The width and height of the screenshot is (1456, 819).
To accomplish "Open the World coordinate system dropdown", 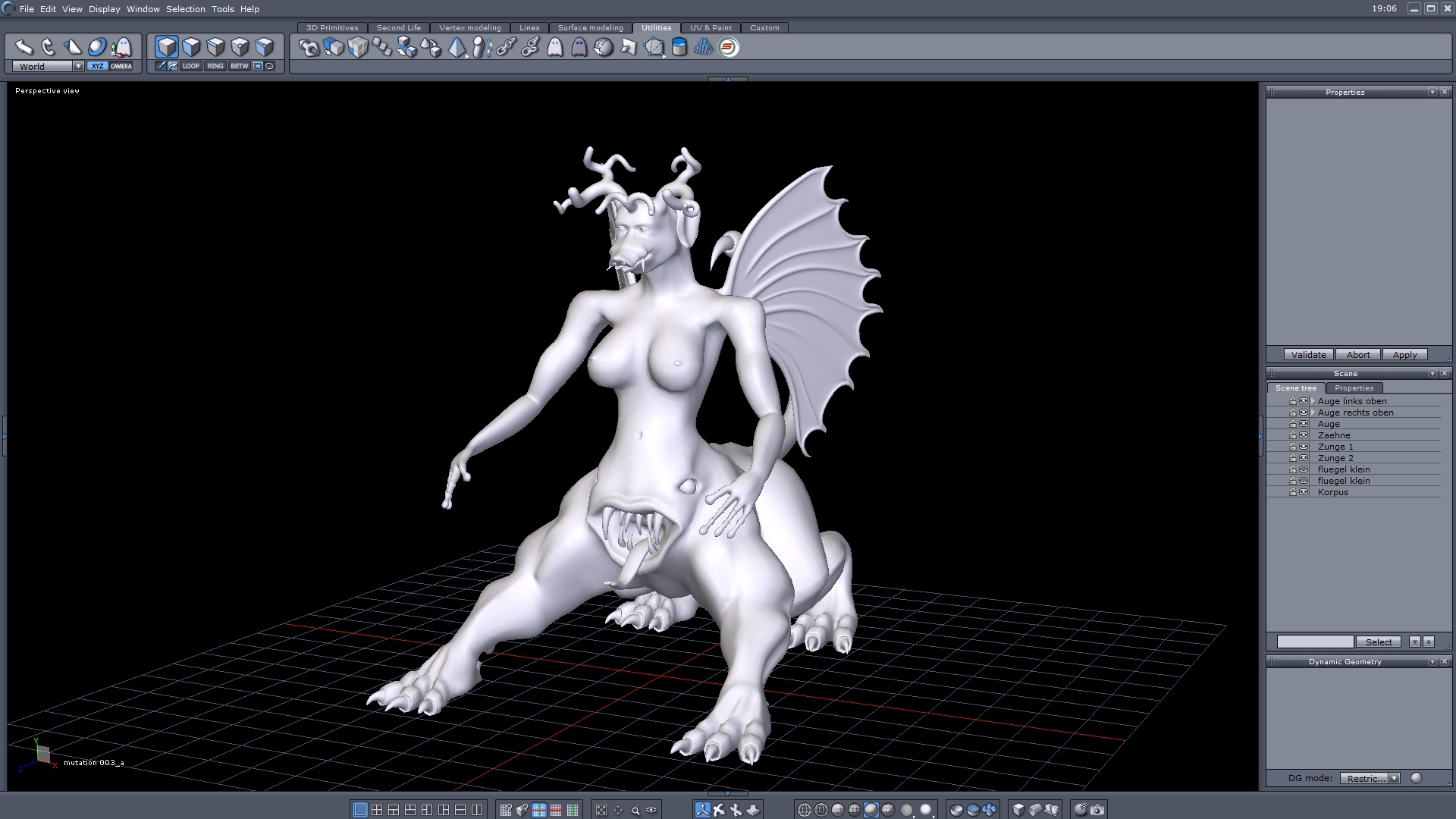I will pyautogui.click(x=78, y=67).
